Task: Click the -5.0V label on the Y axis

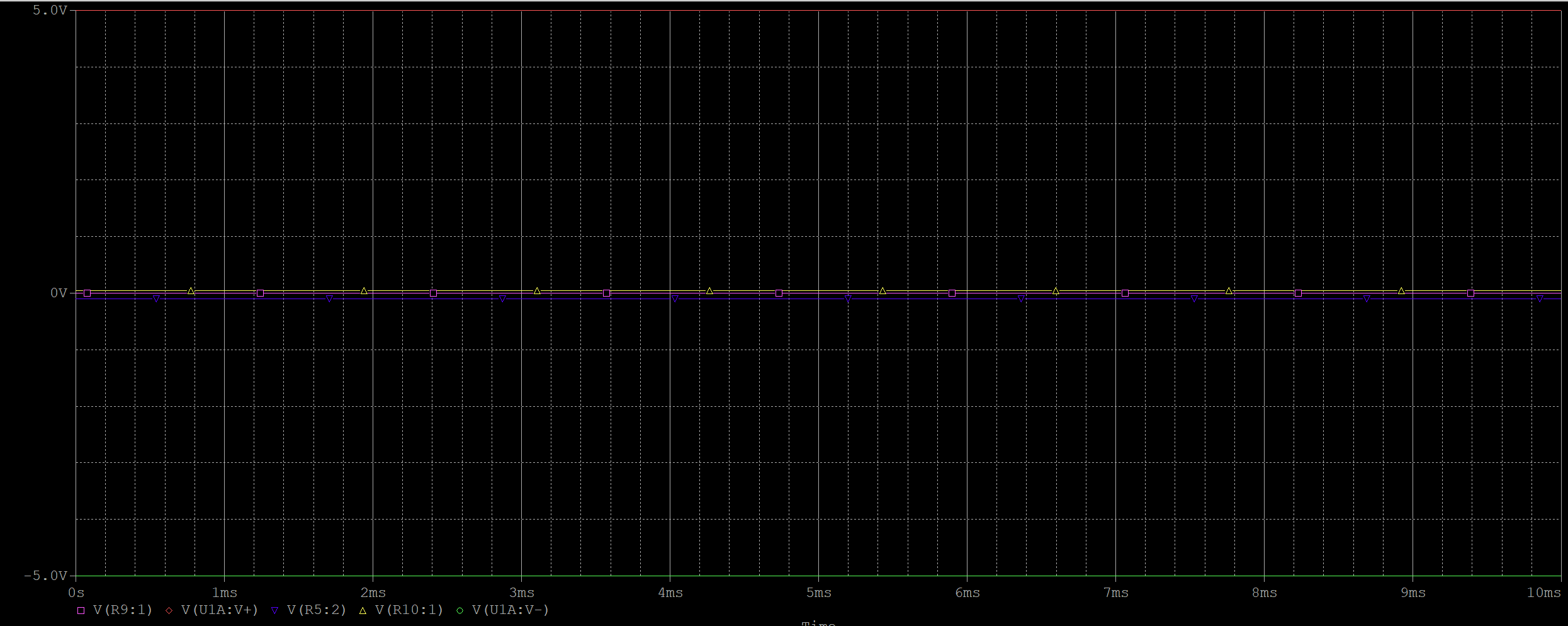Action: point(45,576)
